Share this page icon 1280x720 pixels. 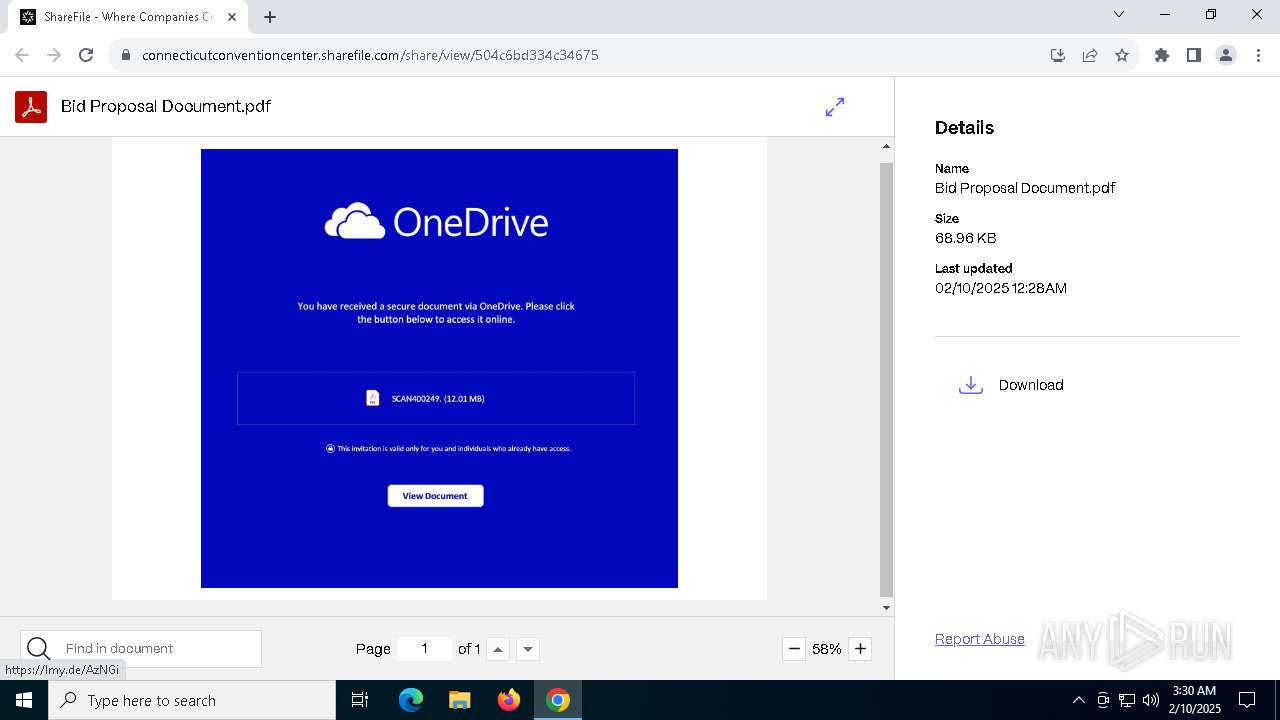tap(1090, 55)
